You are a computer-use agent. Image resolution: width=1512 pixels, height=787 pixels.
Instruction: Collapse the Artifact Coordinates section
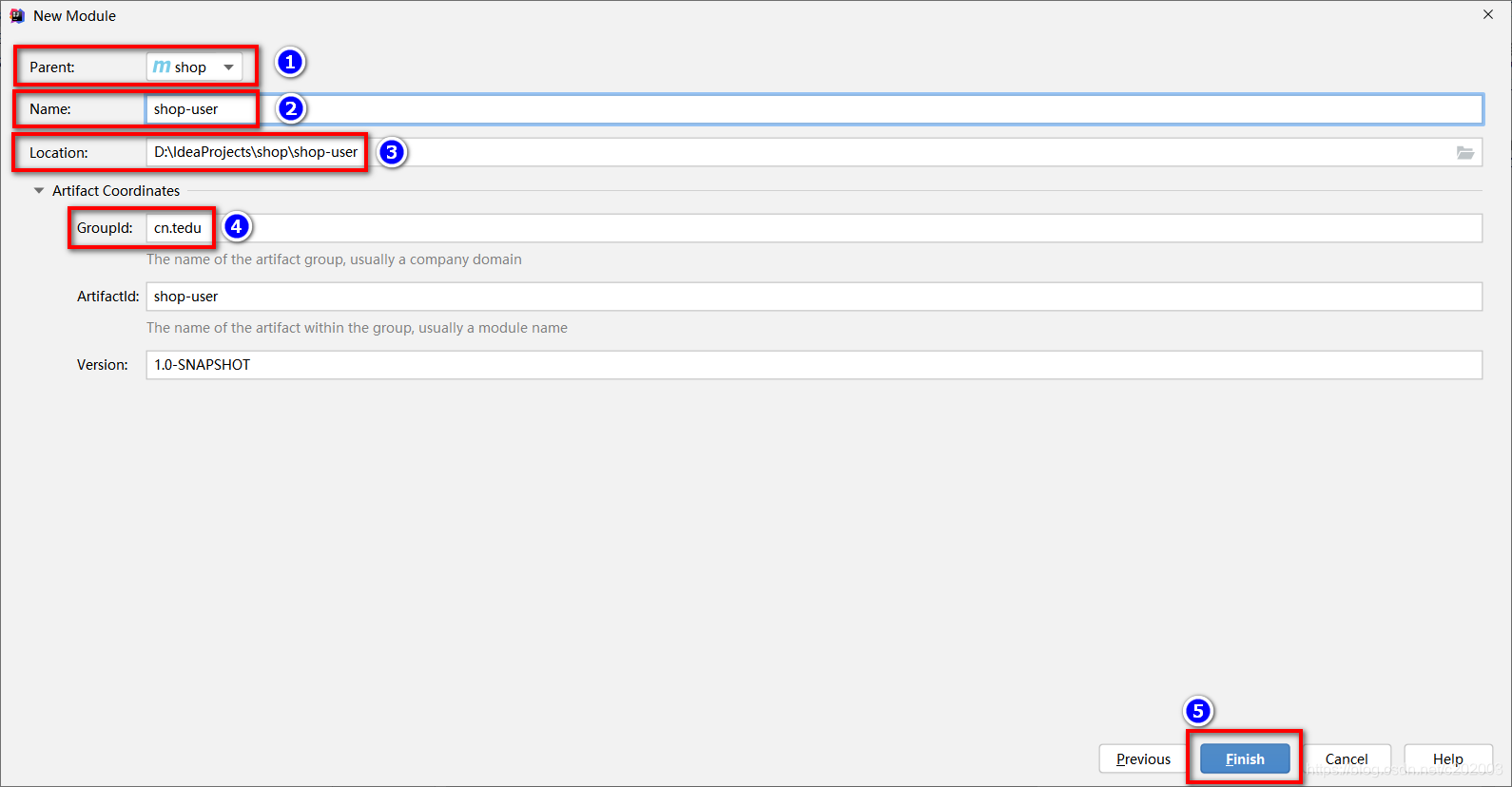pos(39,191)
